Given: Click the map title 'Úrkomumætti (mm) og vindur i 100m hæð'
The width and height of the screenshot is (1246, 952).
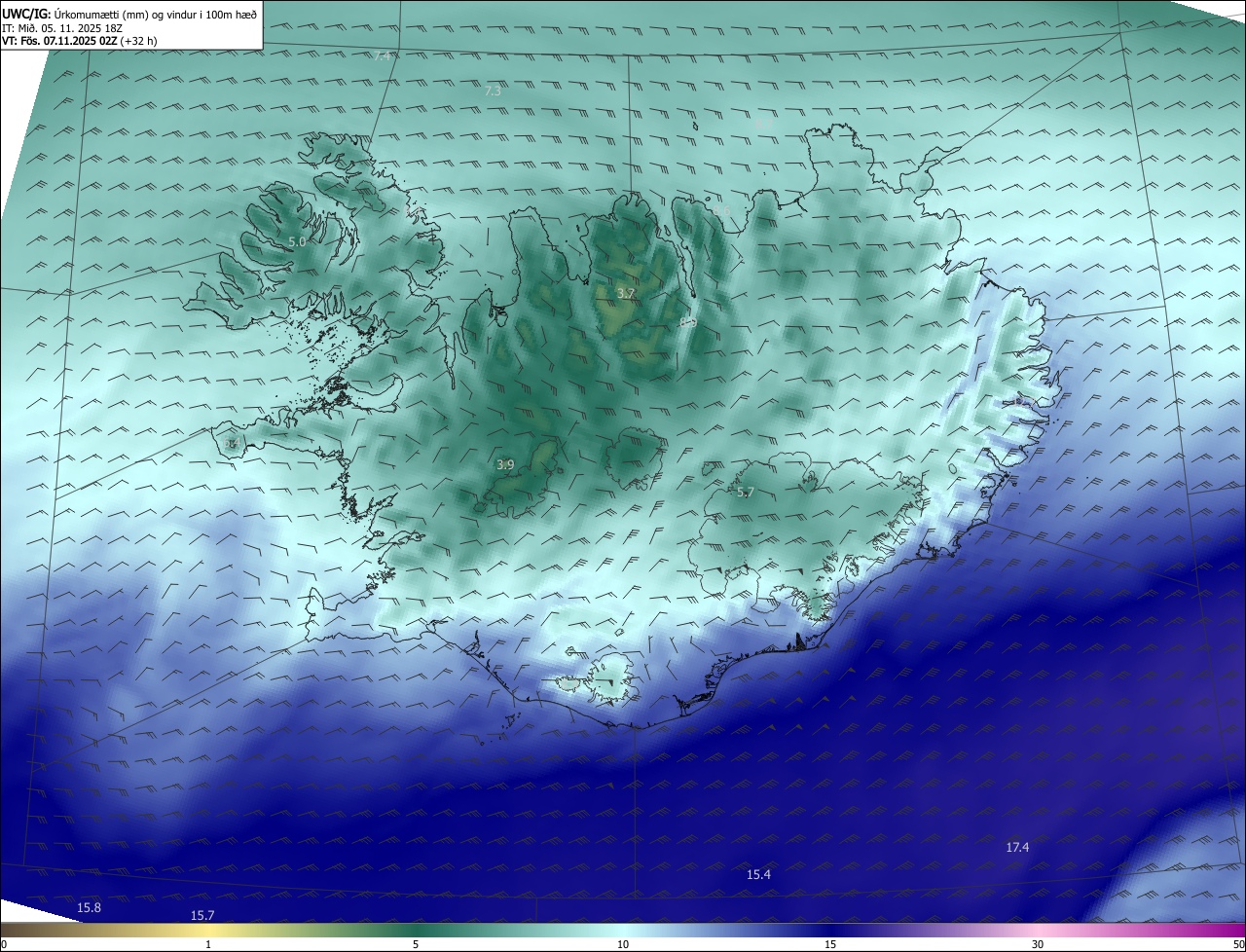Looking at the screenshot, I should pos(155,15).
